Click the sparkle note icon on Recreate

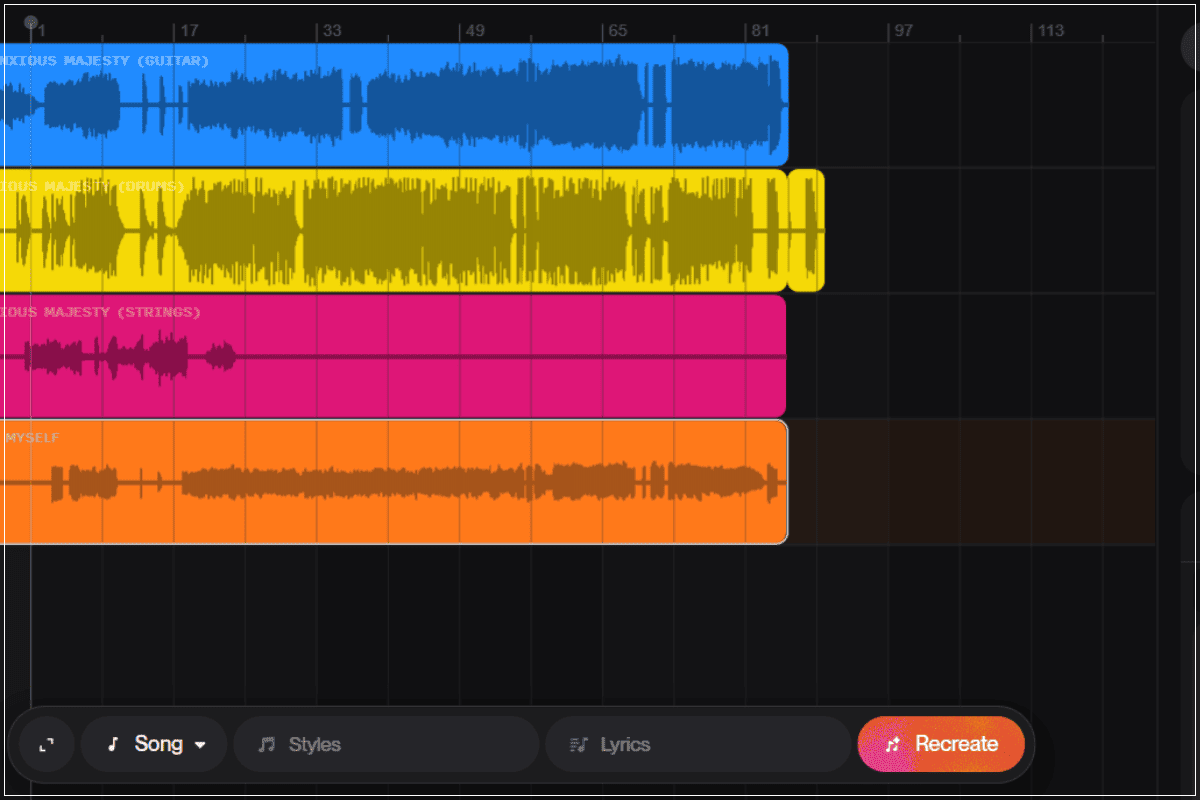893,744
